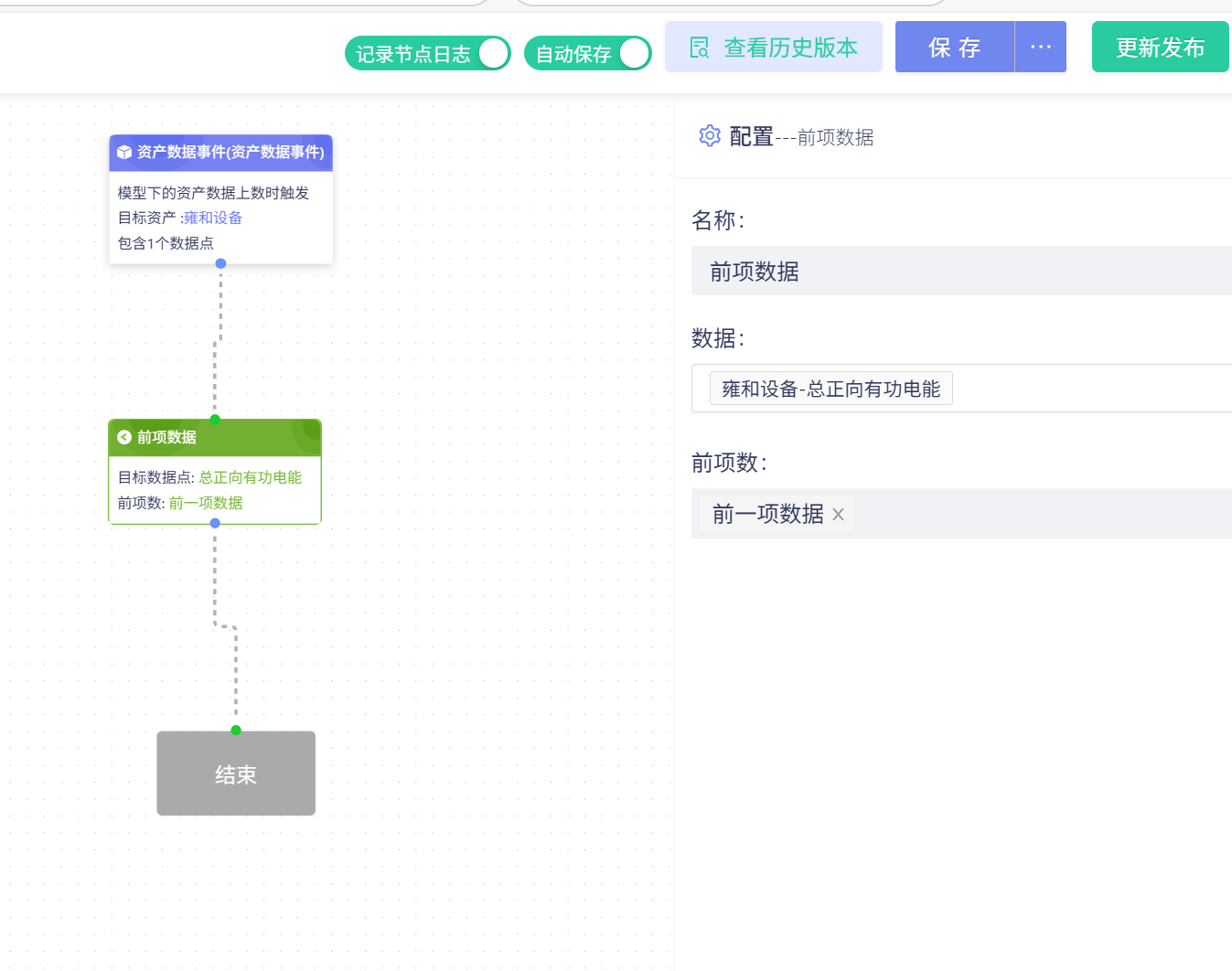
Task: Click the text 包含1个数据点
Action: 166,243
